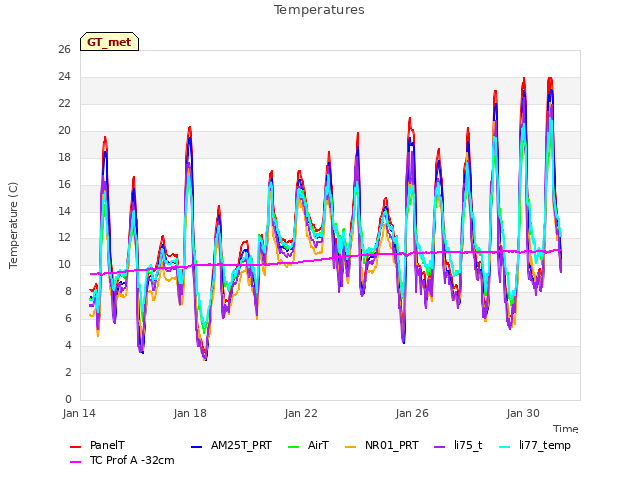
Task: Toggle the NR01_PRT legend entry
Action: tap(382, 445)
